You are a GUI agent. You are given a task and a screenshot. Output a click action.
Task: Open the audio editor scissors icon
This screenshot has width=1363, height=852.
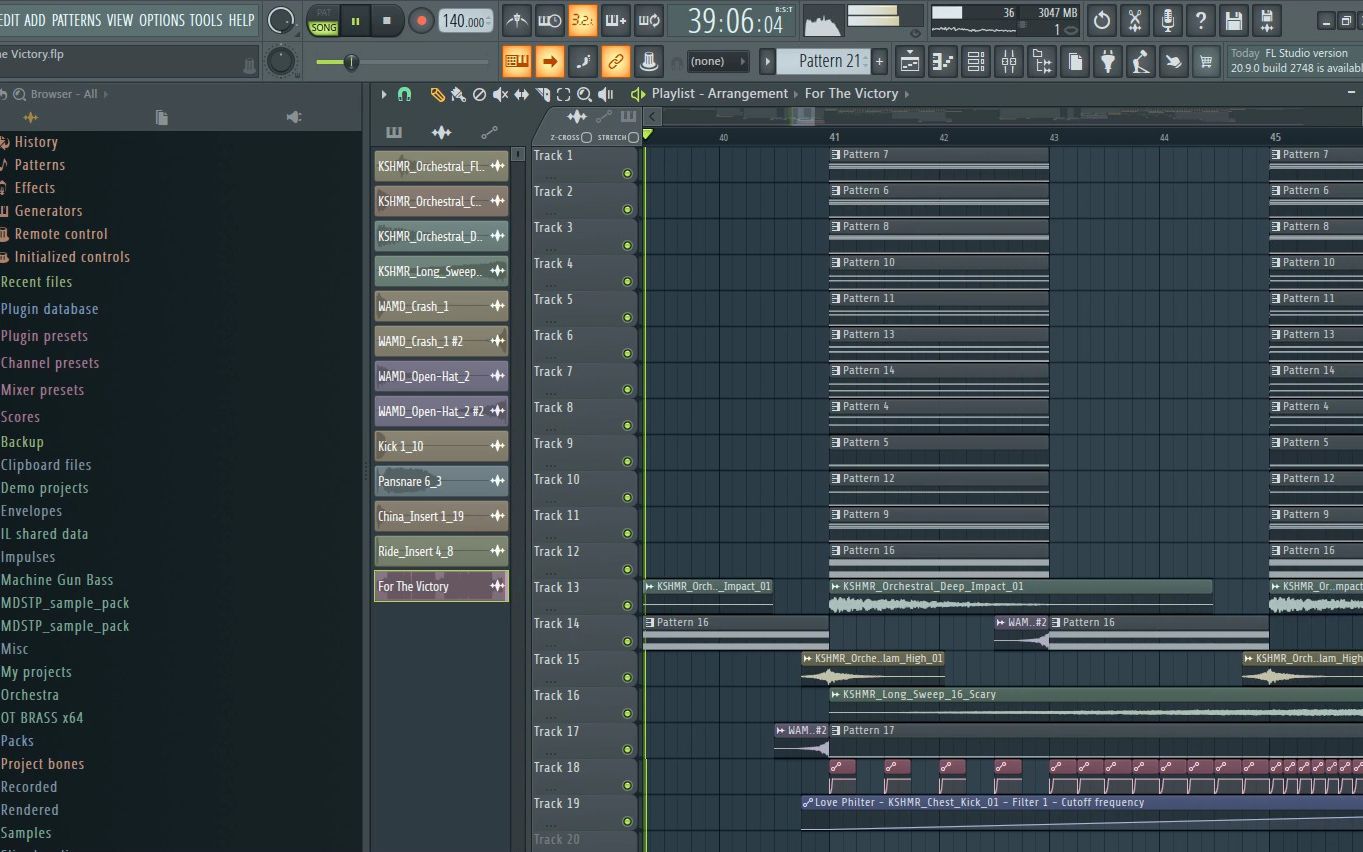click(x=1134, y=20)
